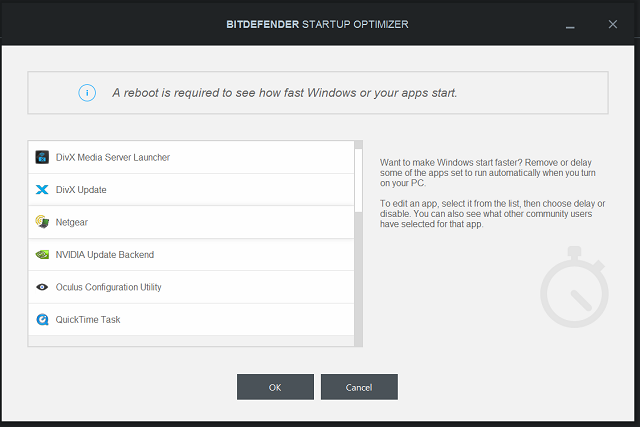Click the DivX Media Server Launcher icon

(42, 157)
